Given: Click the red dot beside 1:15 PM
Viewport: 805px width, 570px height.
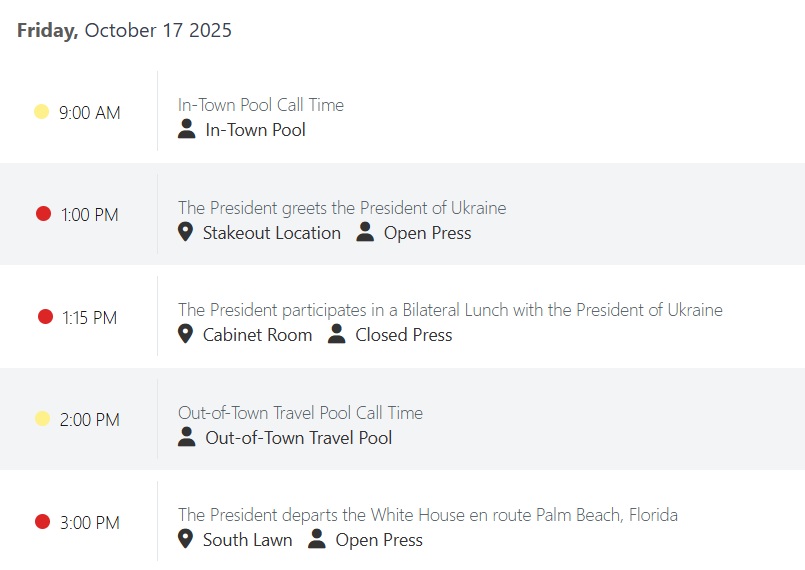Looking at the screenshot, I should tap(45, 317).
